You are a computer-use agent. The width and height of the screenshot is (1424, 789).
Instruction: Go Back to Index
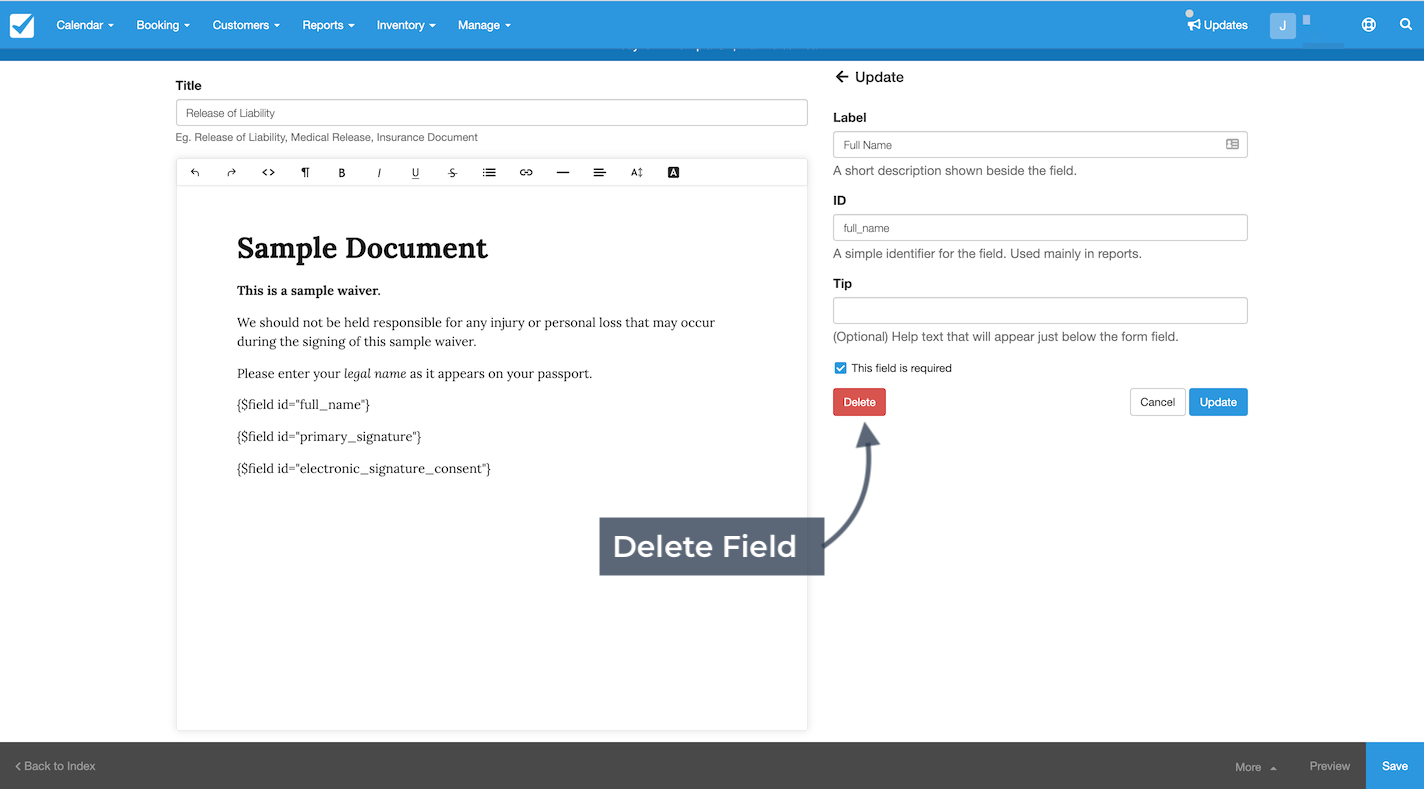tap(55, 766)
